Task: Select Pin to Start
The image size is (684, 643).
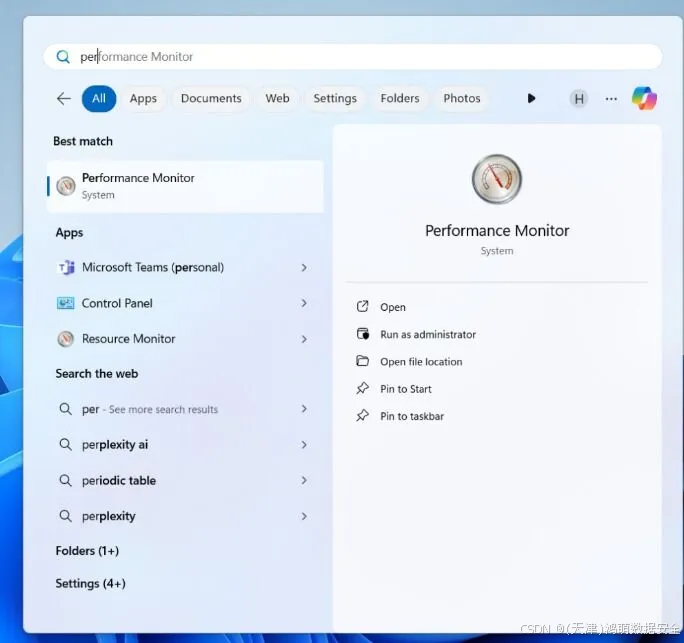Action: pyautogui.click(x=406, y=389)
